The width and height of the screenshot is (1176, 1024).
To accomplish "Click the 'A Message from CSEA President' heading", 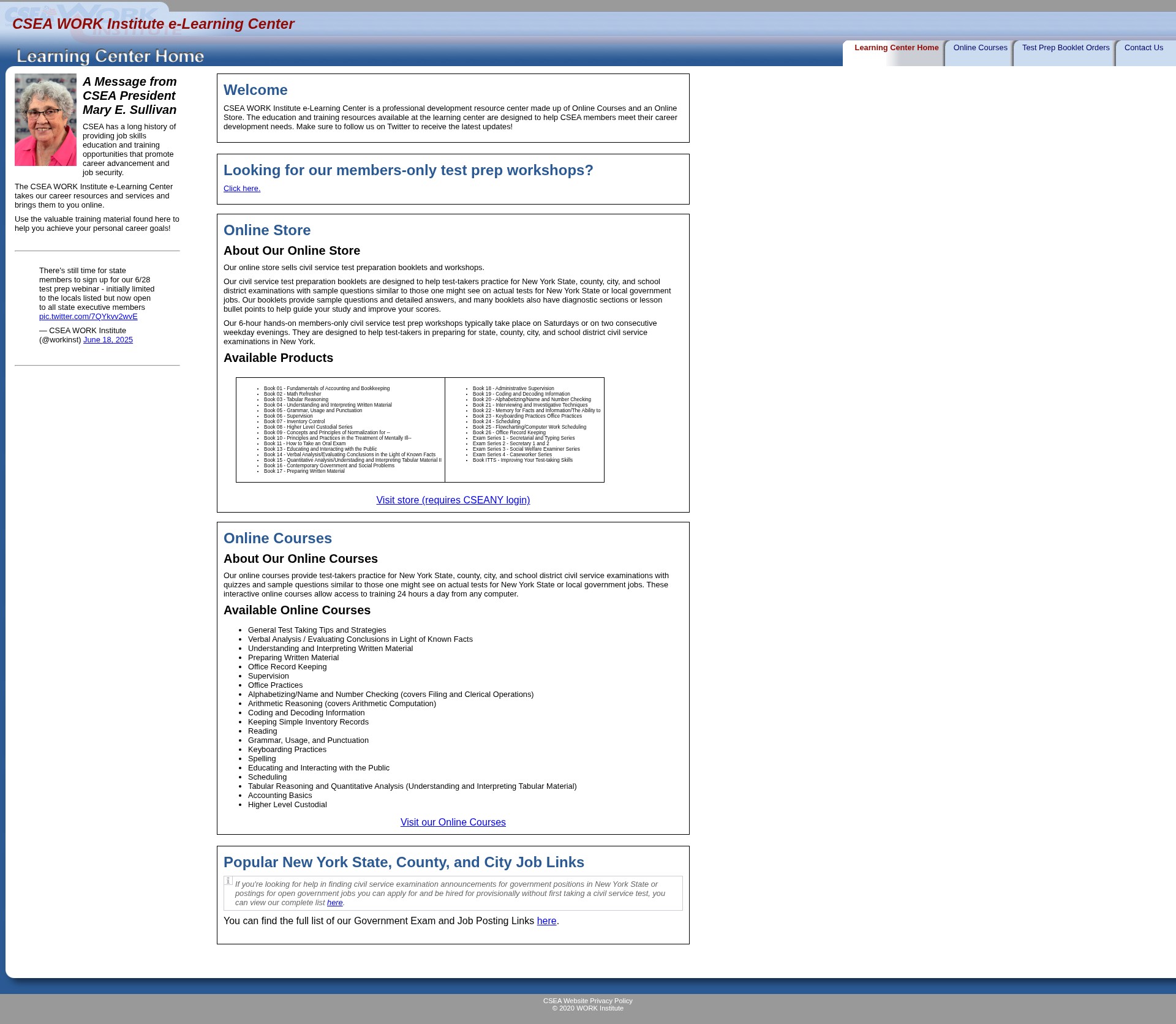I will 130,96.
